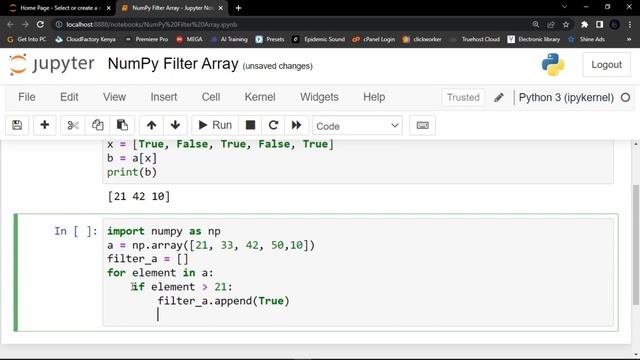The image size is (640, 360).
Task: Rename the notebook title NumPy Filter Array
Action: (173, 64)
